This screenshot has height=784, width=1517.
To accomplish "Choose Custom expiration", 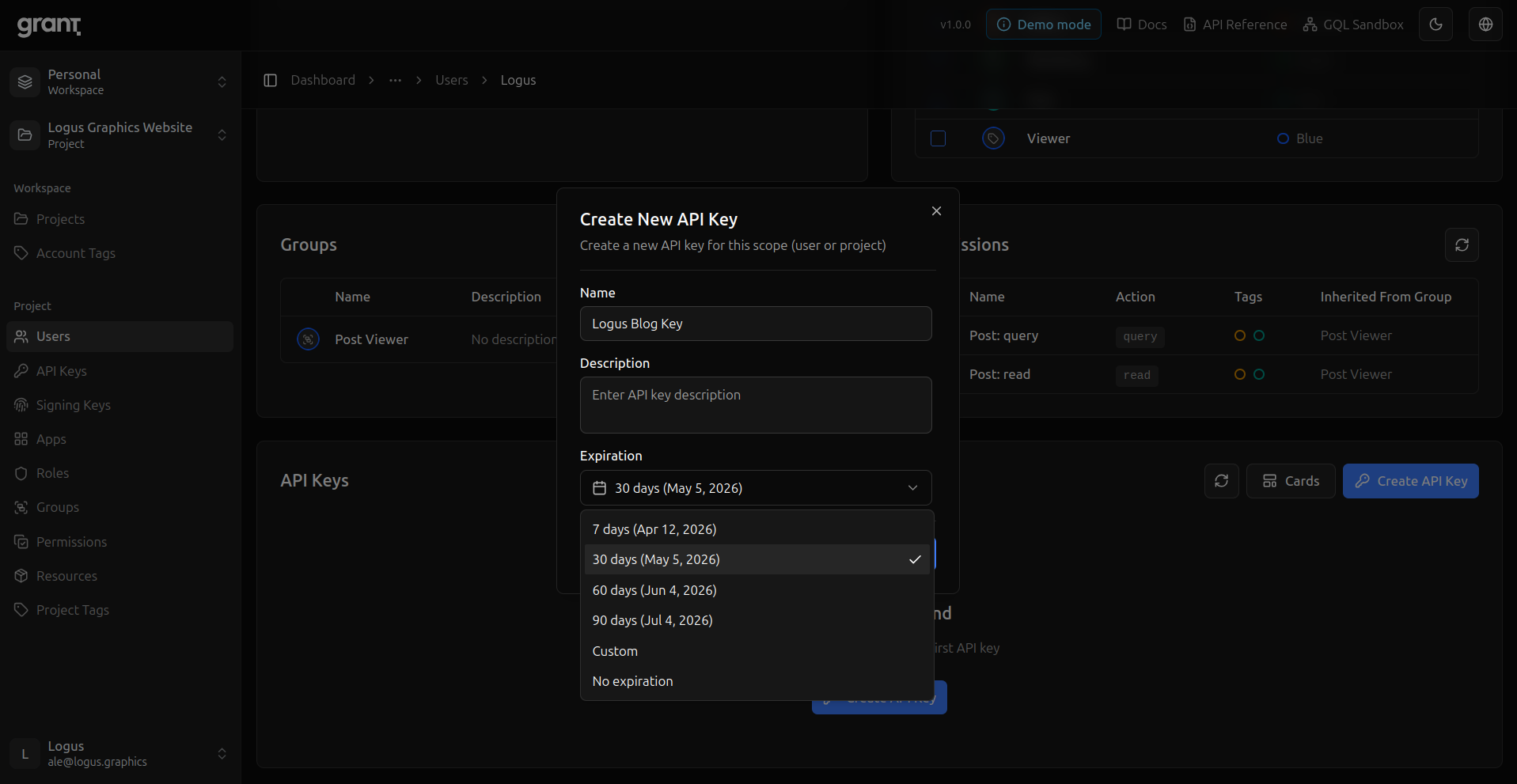I will [757, 651].
